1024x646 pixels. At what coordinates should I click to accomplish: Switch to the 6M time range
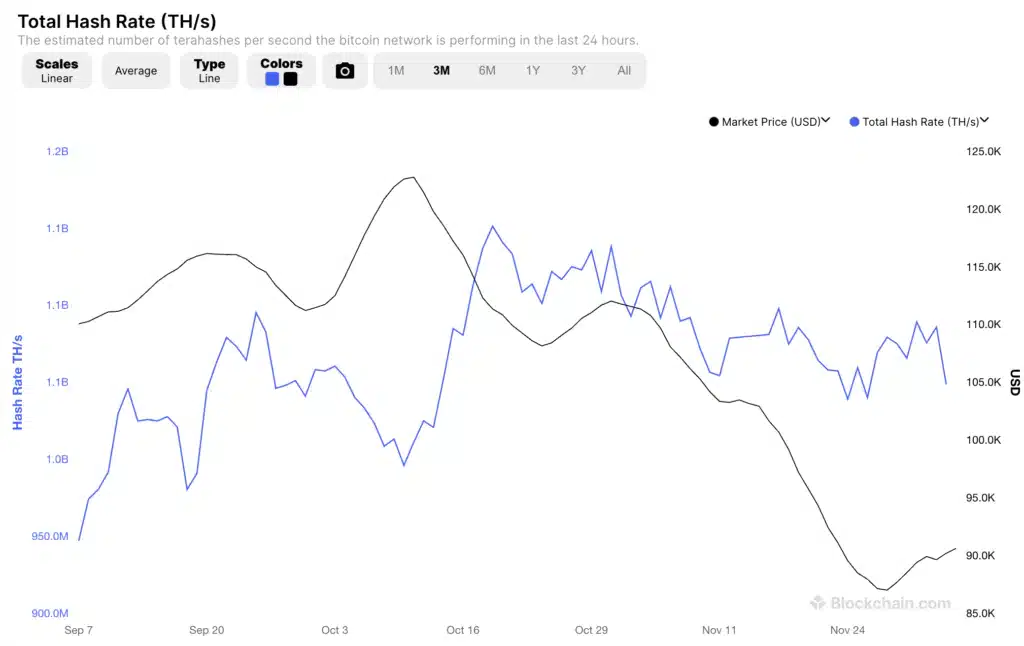[x=487, y=71]
